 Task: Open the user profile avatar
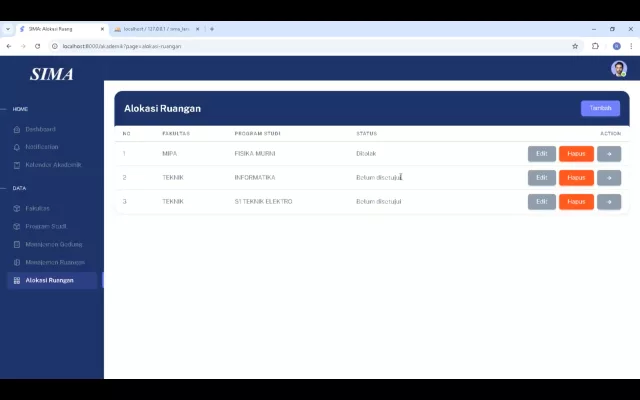coord(619,69)
